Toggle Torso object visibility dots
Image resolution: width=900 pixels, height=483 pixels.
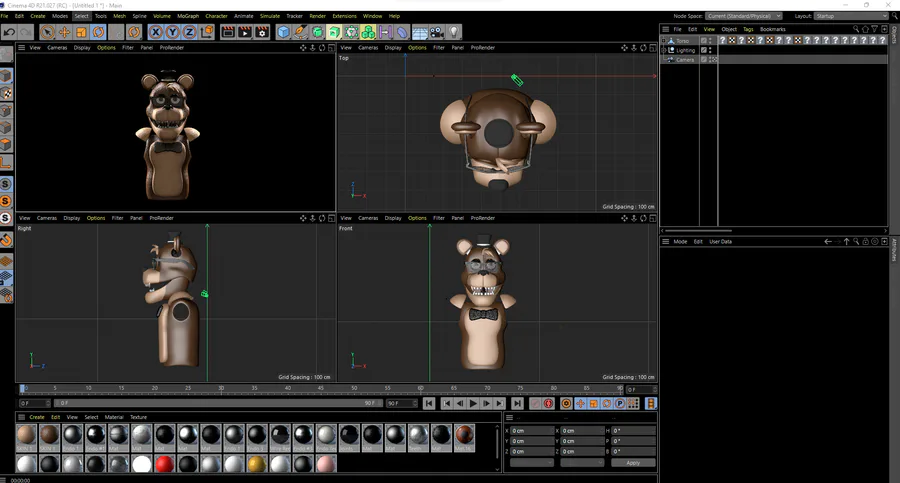711,40
